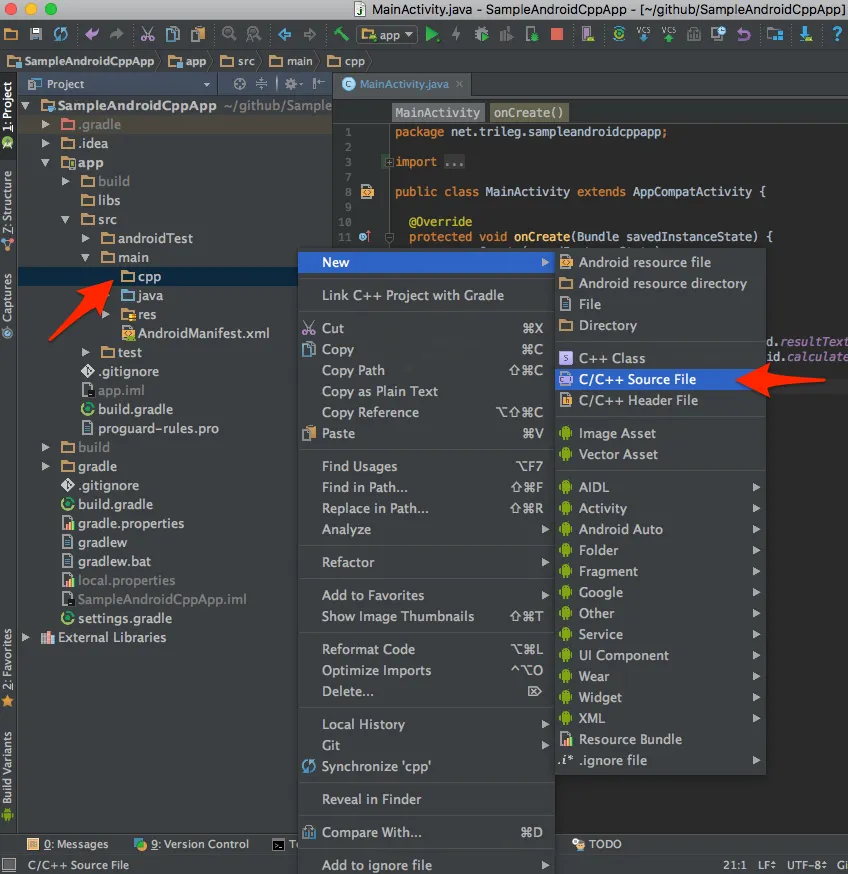Open the app run configuration dropdown
This screenshot has width=848, height=874.
pyautogui.click(x=388, y=34)
